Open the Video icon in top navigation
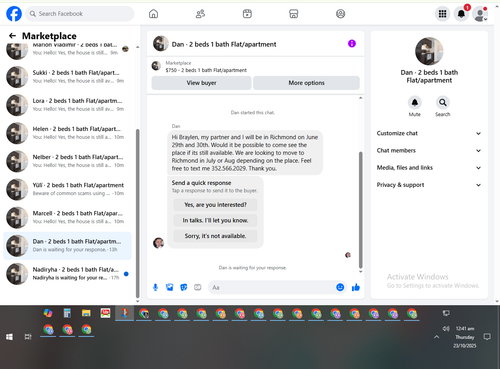 pos(247,14)
